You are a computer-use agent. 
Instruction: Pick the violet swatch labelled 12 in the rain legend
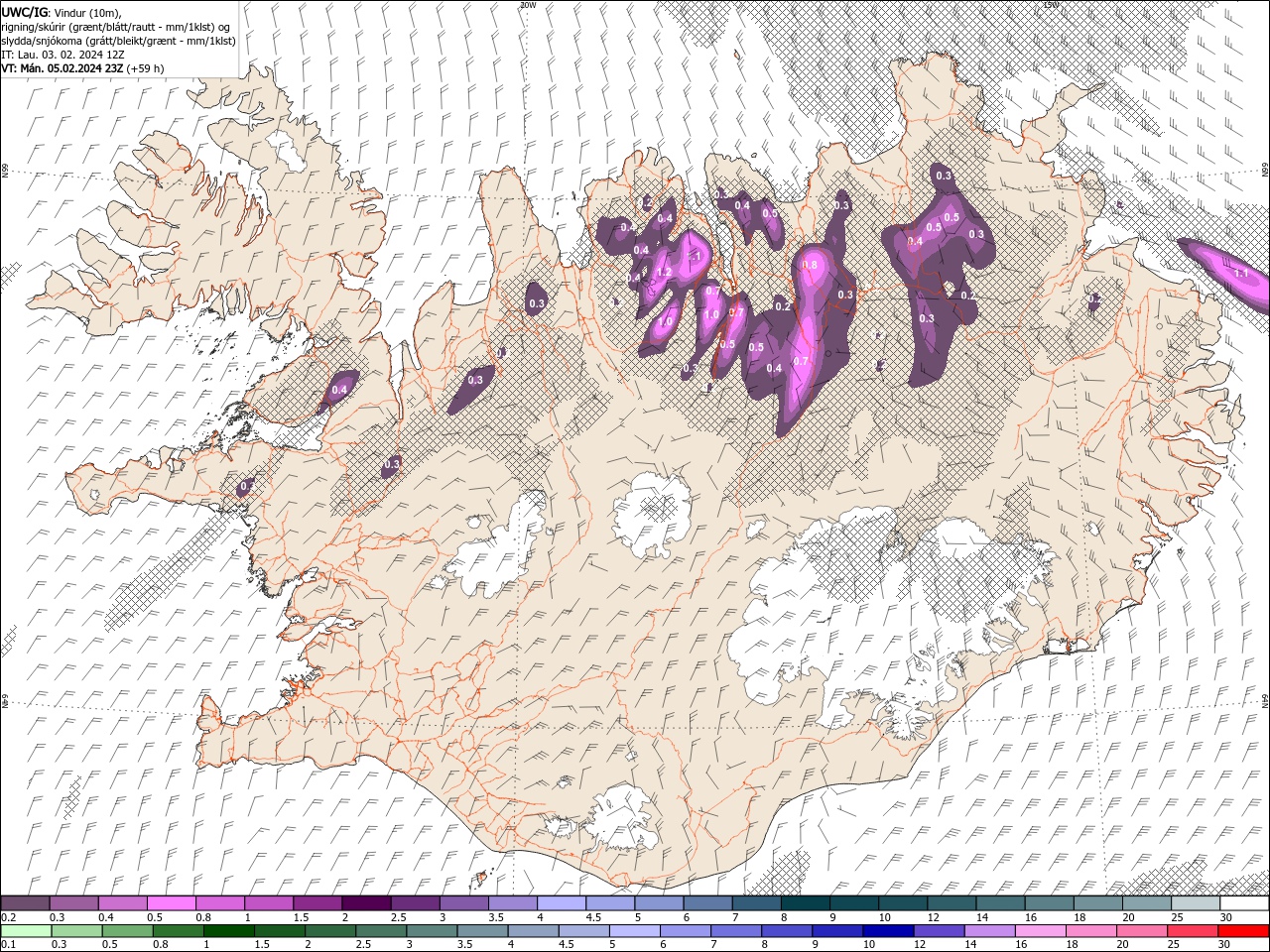pos(940,931)
